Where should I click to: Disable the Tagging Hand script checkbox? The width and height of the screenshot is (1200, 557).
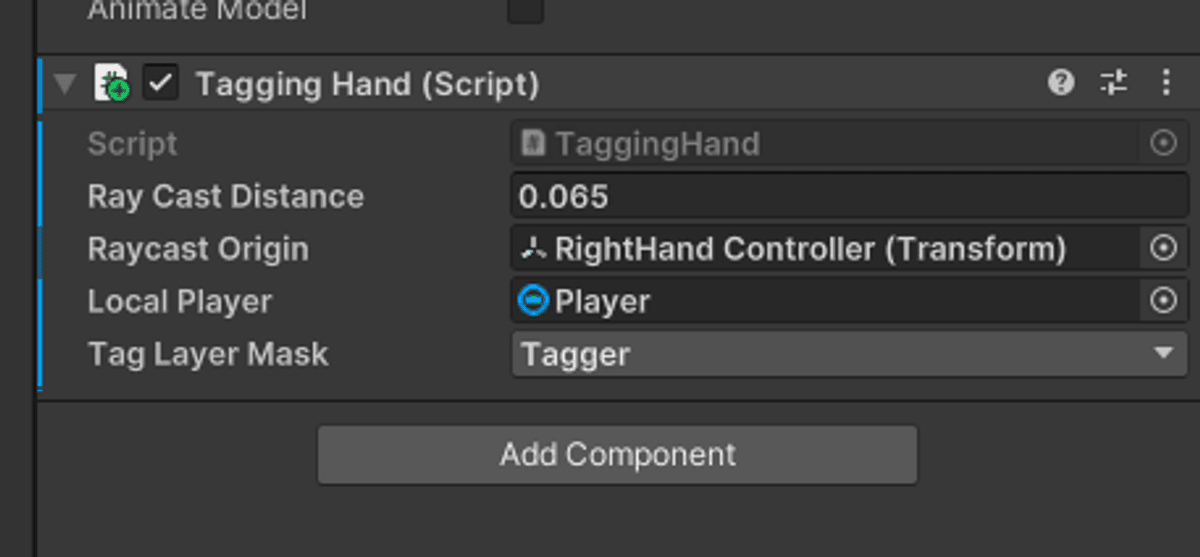click(161, 83)
